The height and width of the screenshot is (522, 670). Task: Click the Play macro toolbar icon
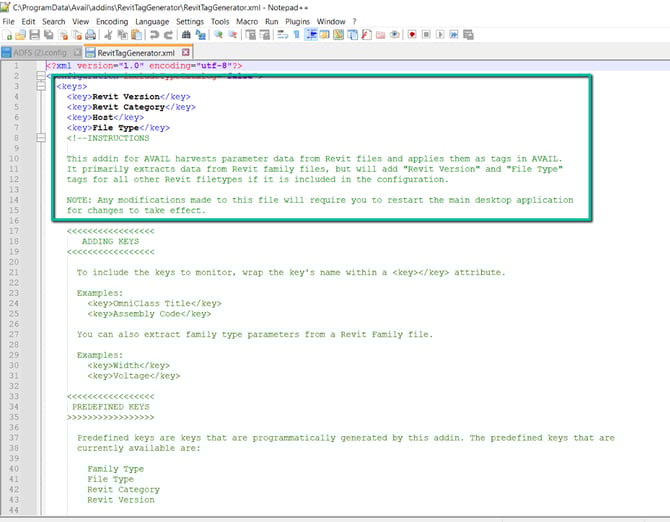tap(441, 34)
